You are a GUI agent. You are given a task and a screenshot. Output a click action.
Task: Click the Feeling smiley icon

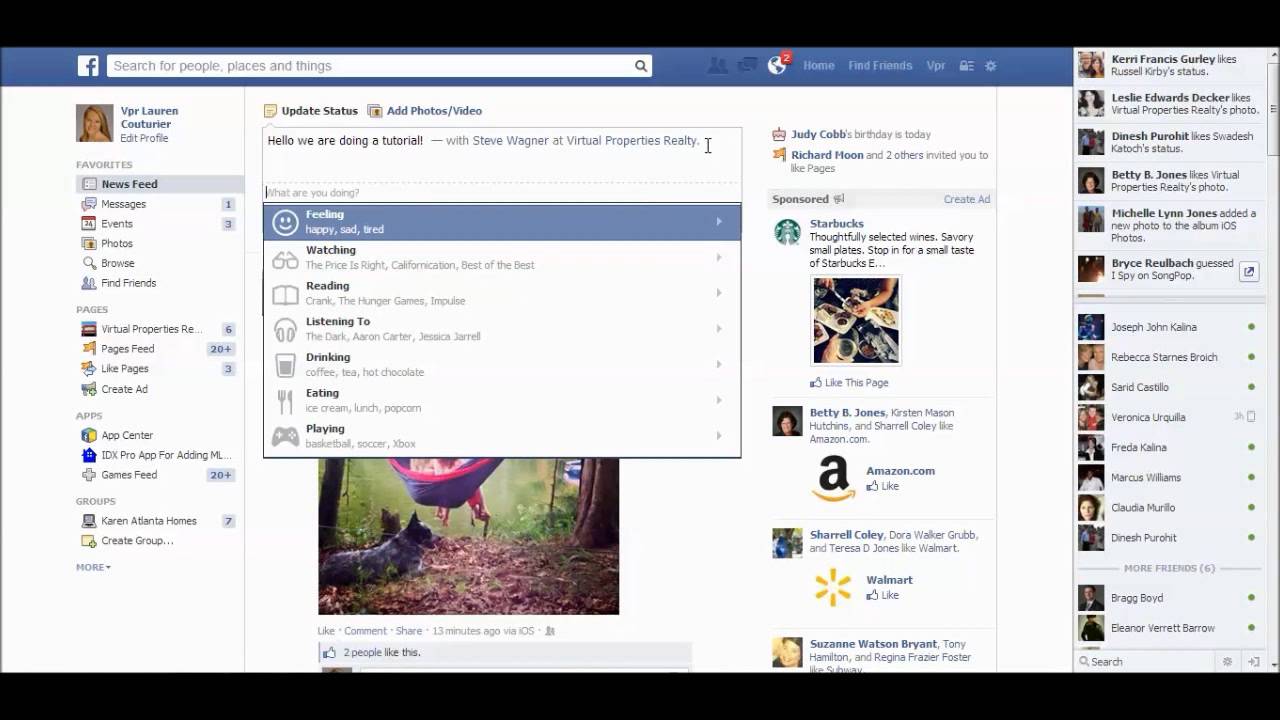tap(285, 222)
